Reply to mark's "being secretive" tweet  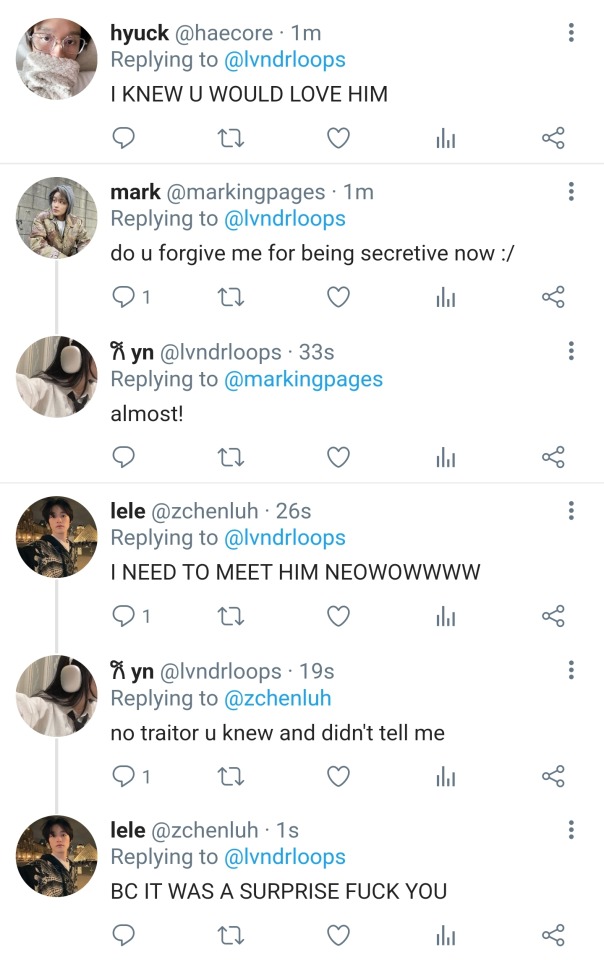click(x=123, y=297)
